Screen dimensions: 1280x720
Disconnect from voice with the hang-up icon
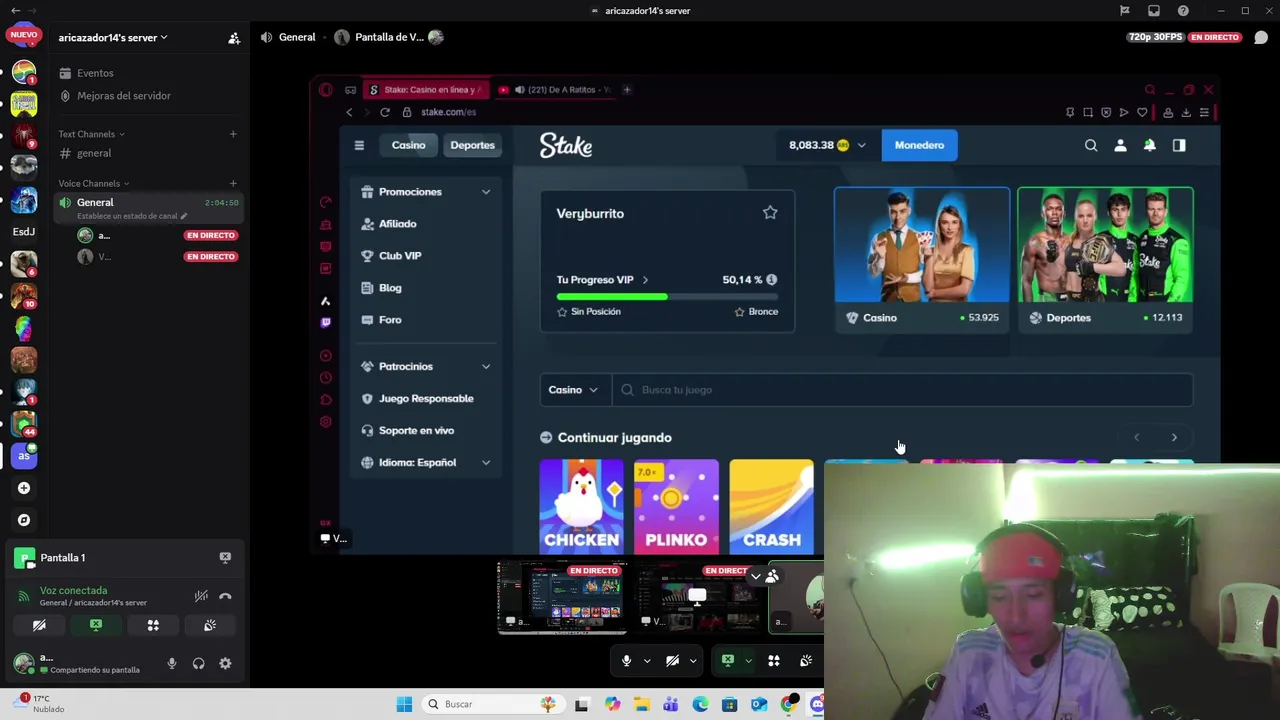[x=225, y=596]
